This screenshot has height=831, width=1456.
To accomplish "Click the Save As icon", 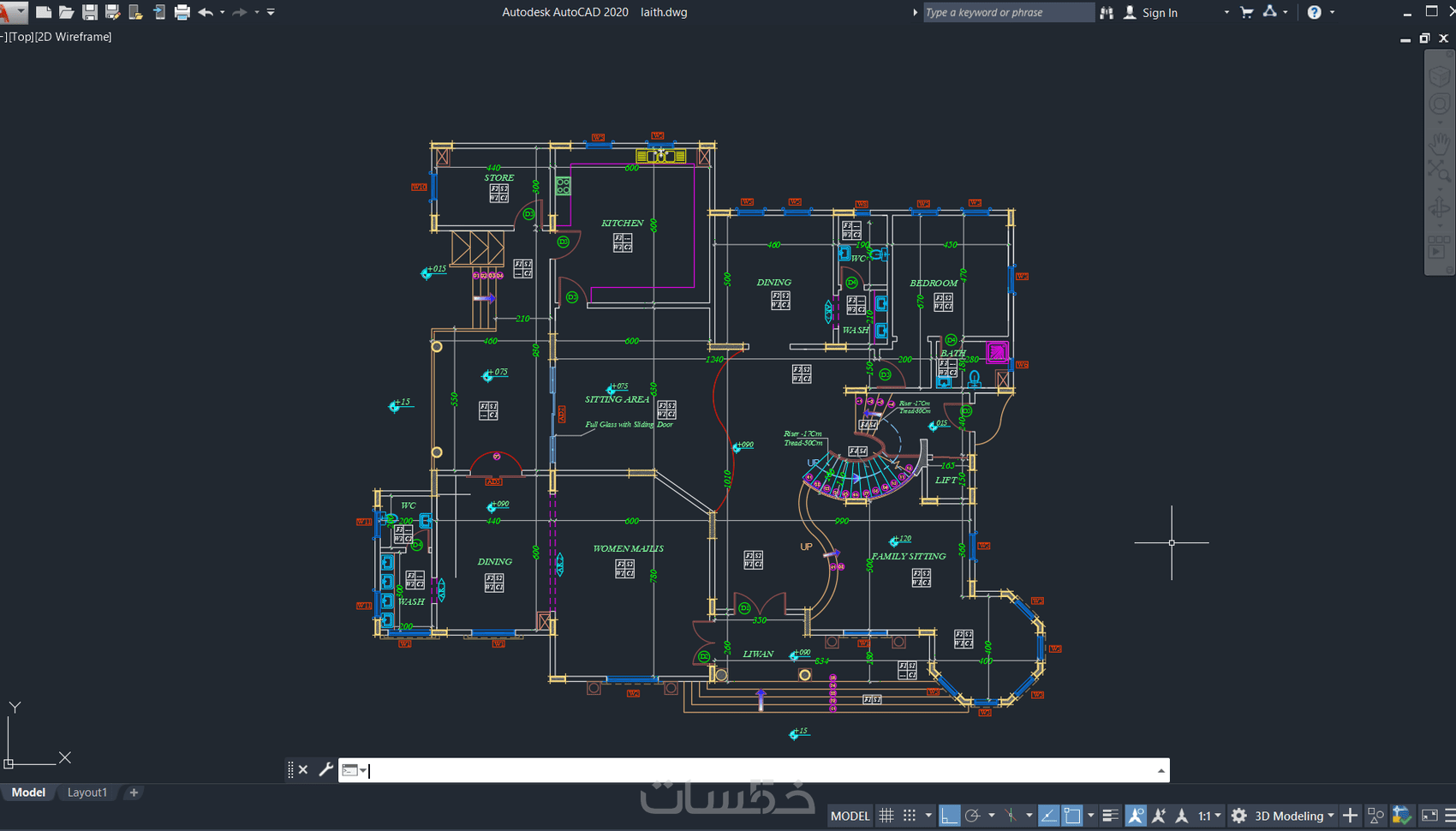I will (112, 12).
